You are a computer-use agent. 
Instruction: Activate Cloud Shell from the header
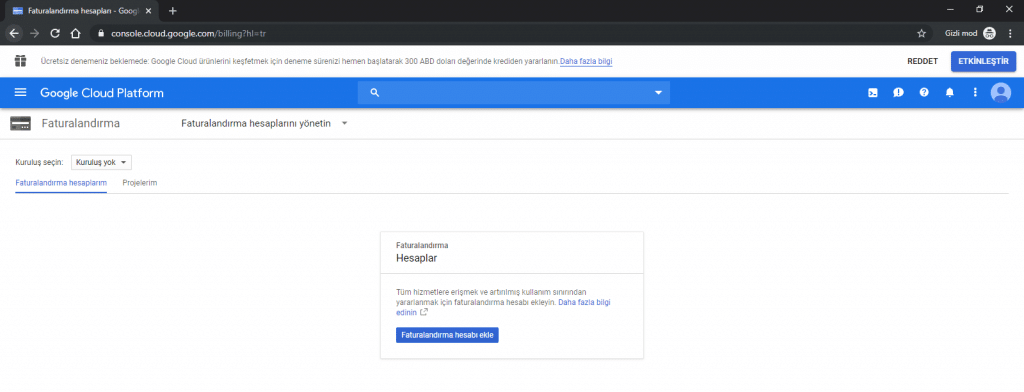[x=872, y=93]
